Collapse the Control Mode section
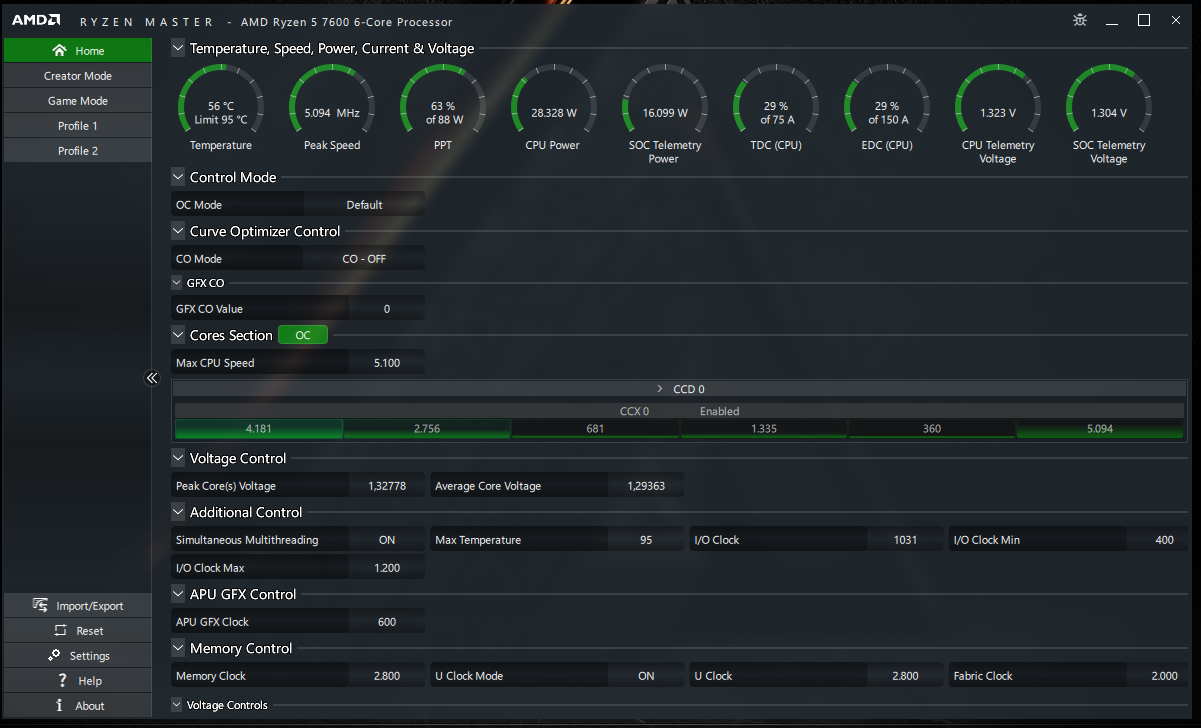This screenshot has height=728, width=1201. [178, 177]
